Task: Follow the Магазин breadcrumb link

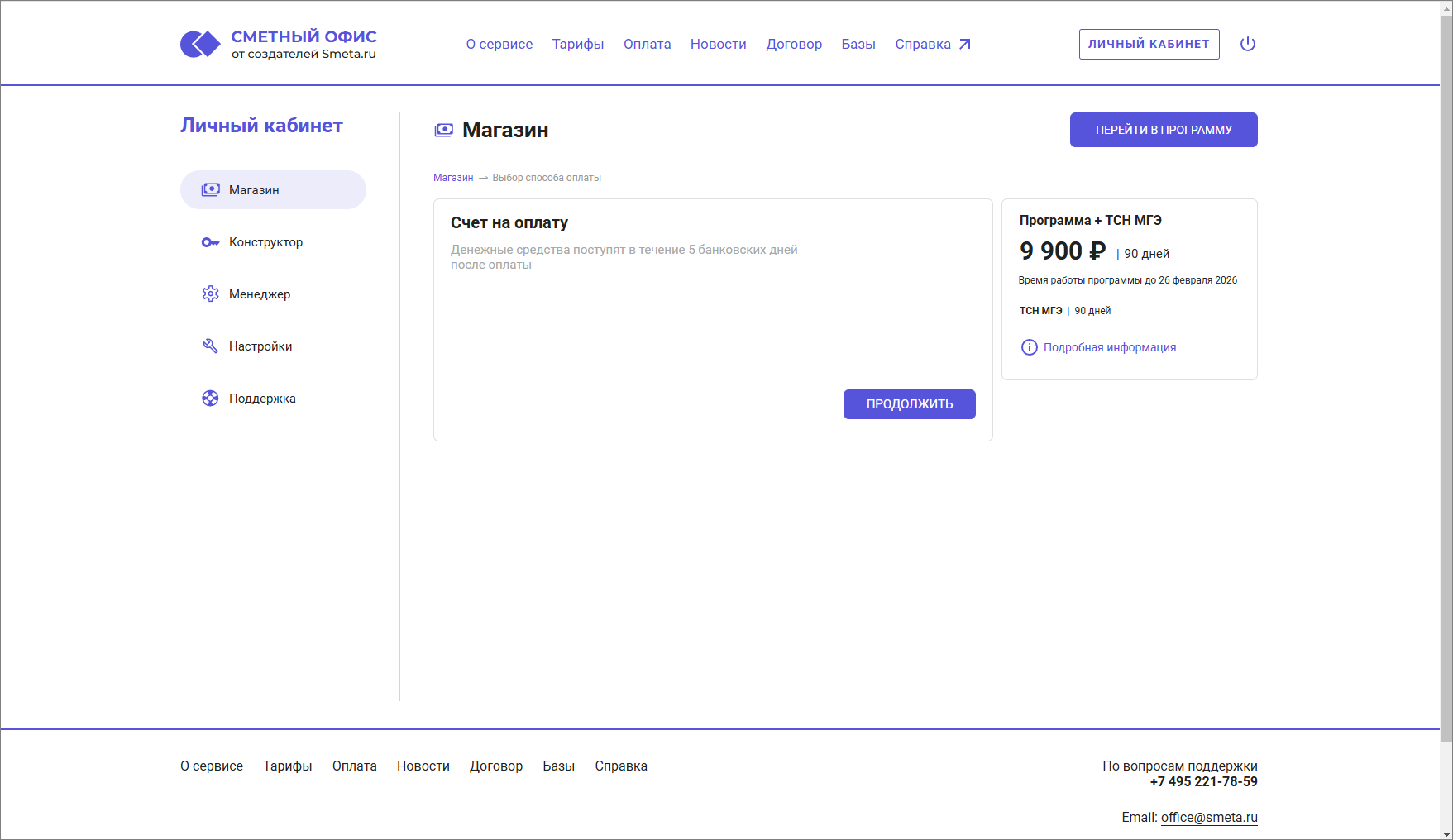Action: 453,178
